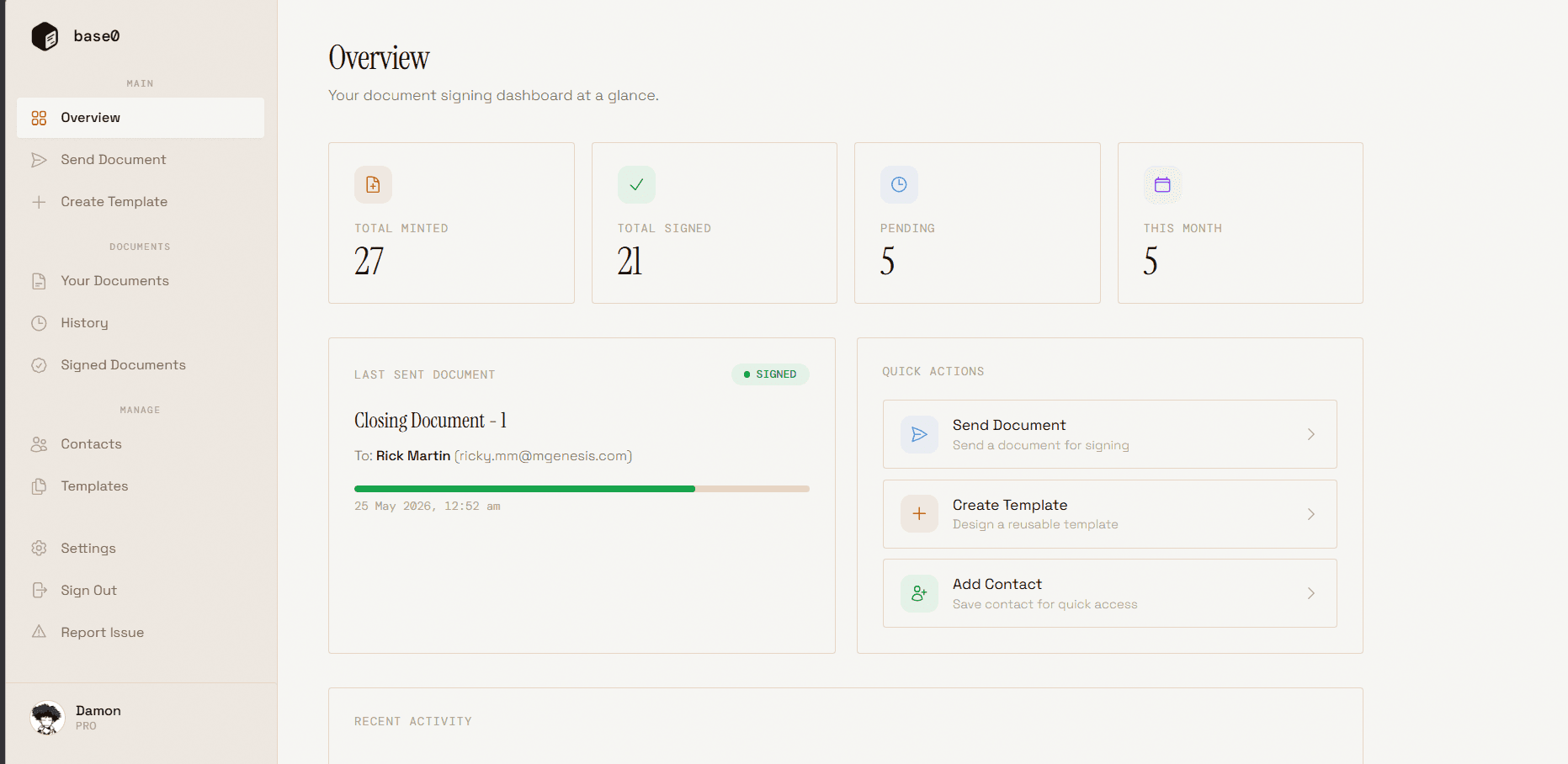Click the Send Document quick action title
This screenshot has height=764, width=1568.
1009,425
